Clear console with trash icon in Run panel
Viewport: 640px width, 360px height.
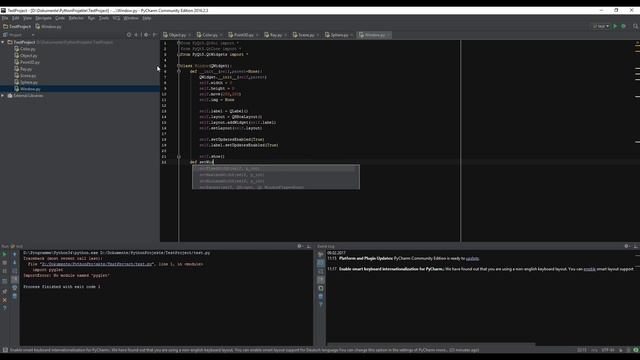coord(15,296)
